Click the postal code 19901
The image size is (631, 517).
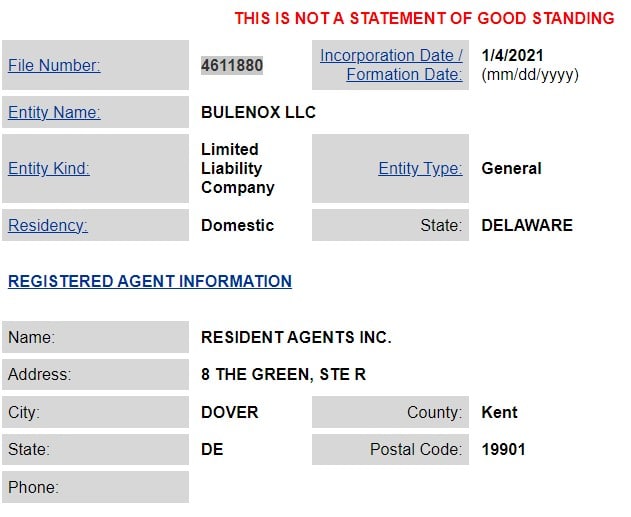pyautogui.click(x=503, y=450)
